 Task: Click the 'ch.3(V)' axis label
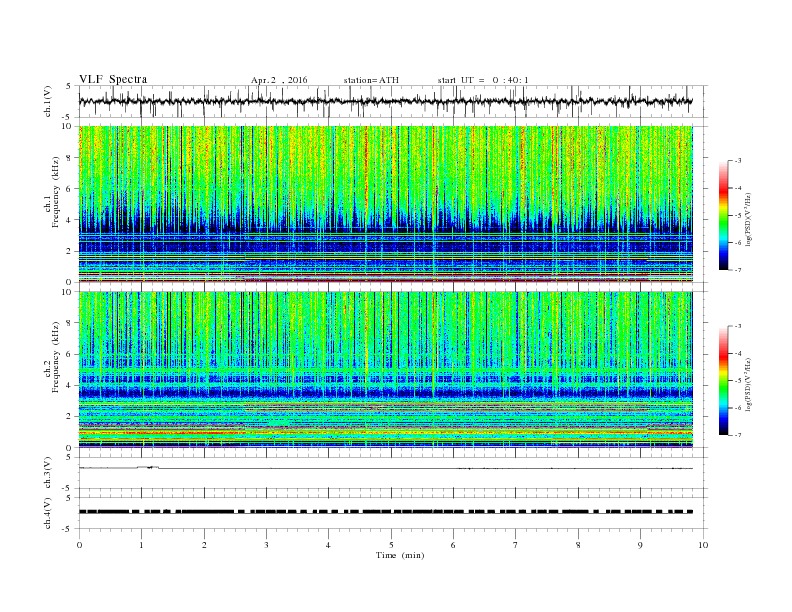point(48,473)
